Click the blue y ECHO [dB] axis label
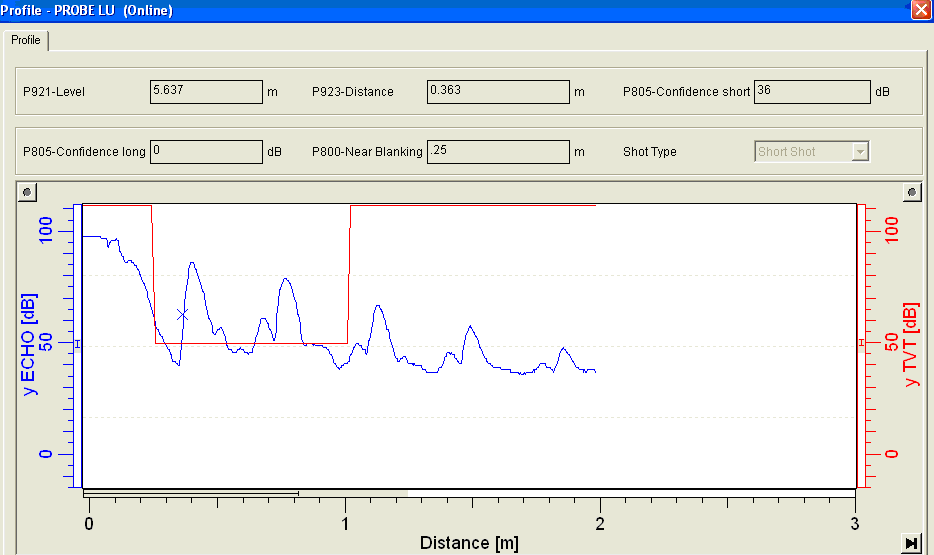 click(28, 344)
